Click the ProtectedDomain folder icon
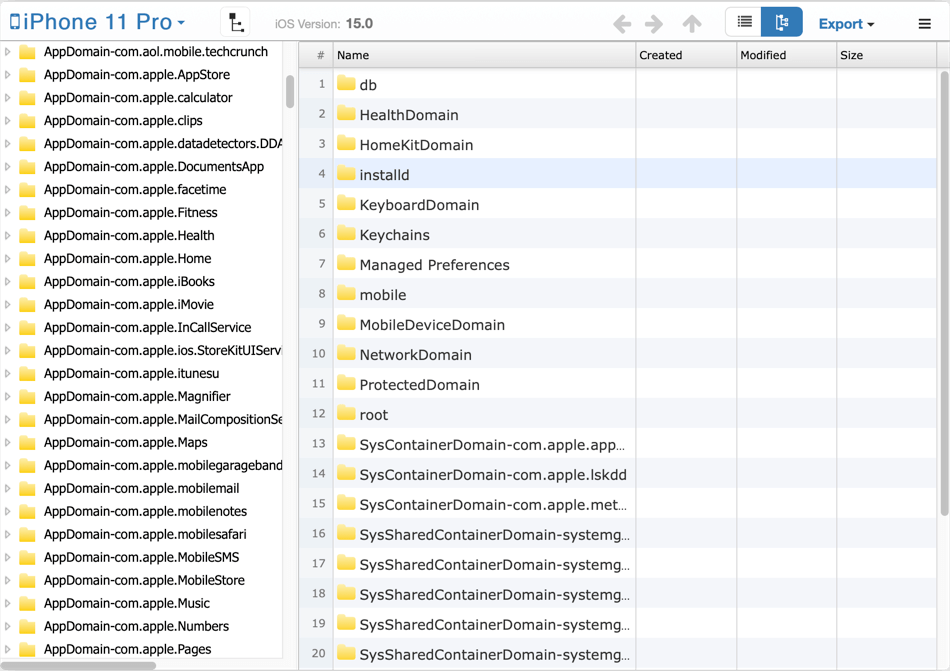 coord(346,383)
